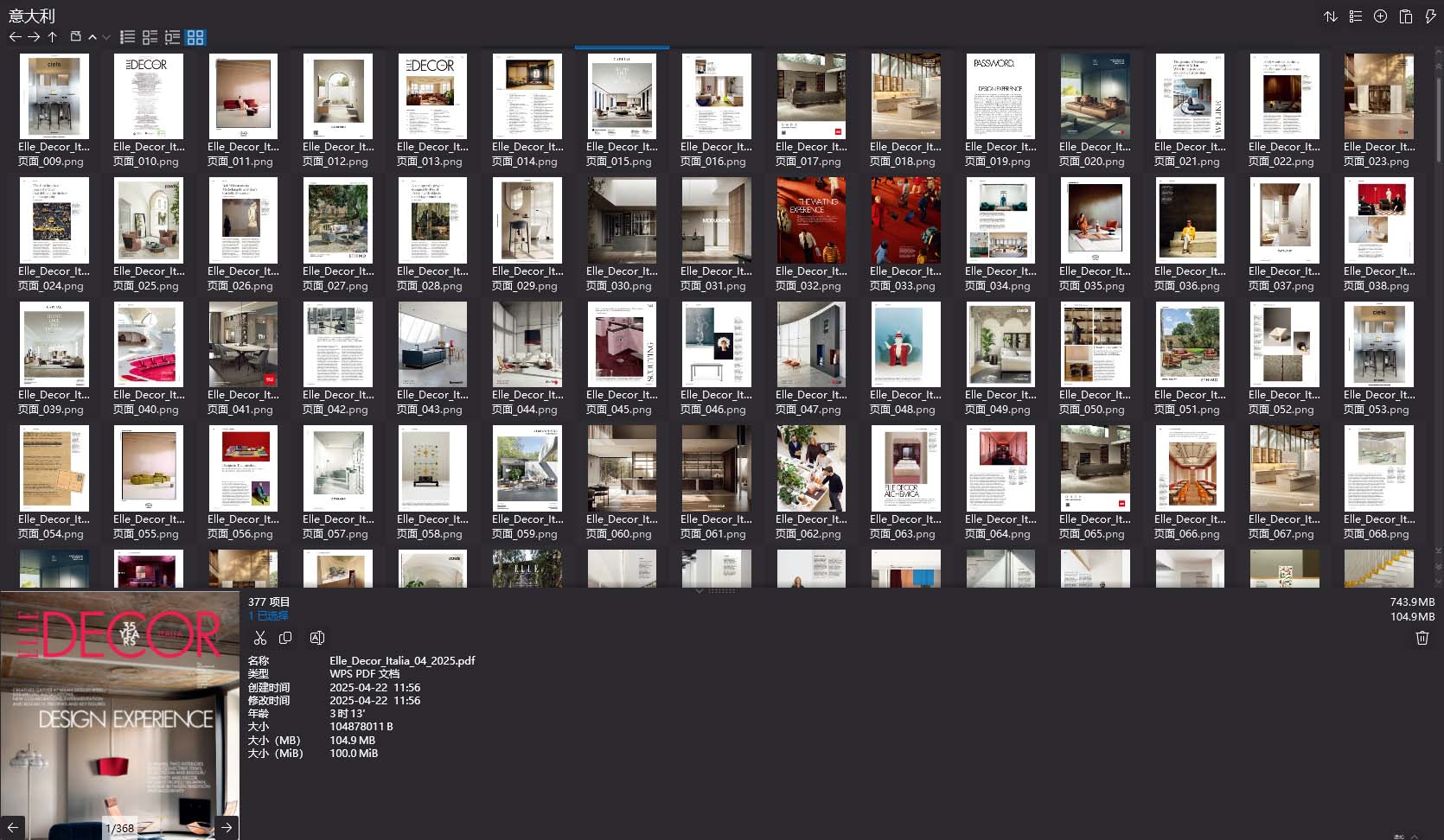This screenshot has height=840, width=1444.
Task: Click the circled plus new item icon
Action: (x=1380, y=16)
